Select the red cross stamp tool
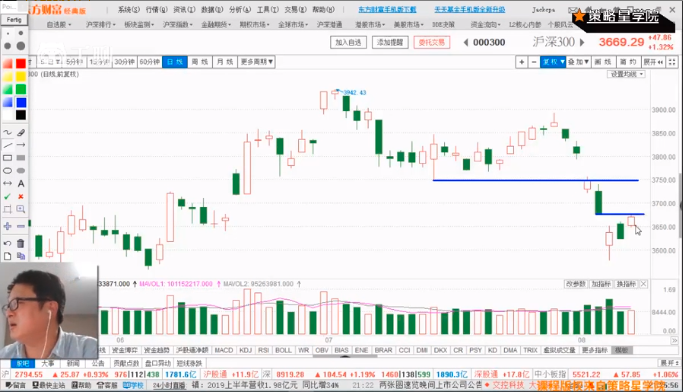683x392 pixels. click(x=20, y=196)
